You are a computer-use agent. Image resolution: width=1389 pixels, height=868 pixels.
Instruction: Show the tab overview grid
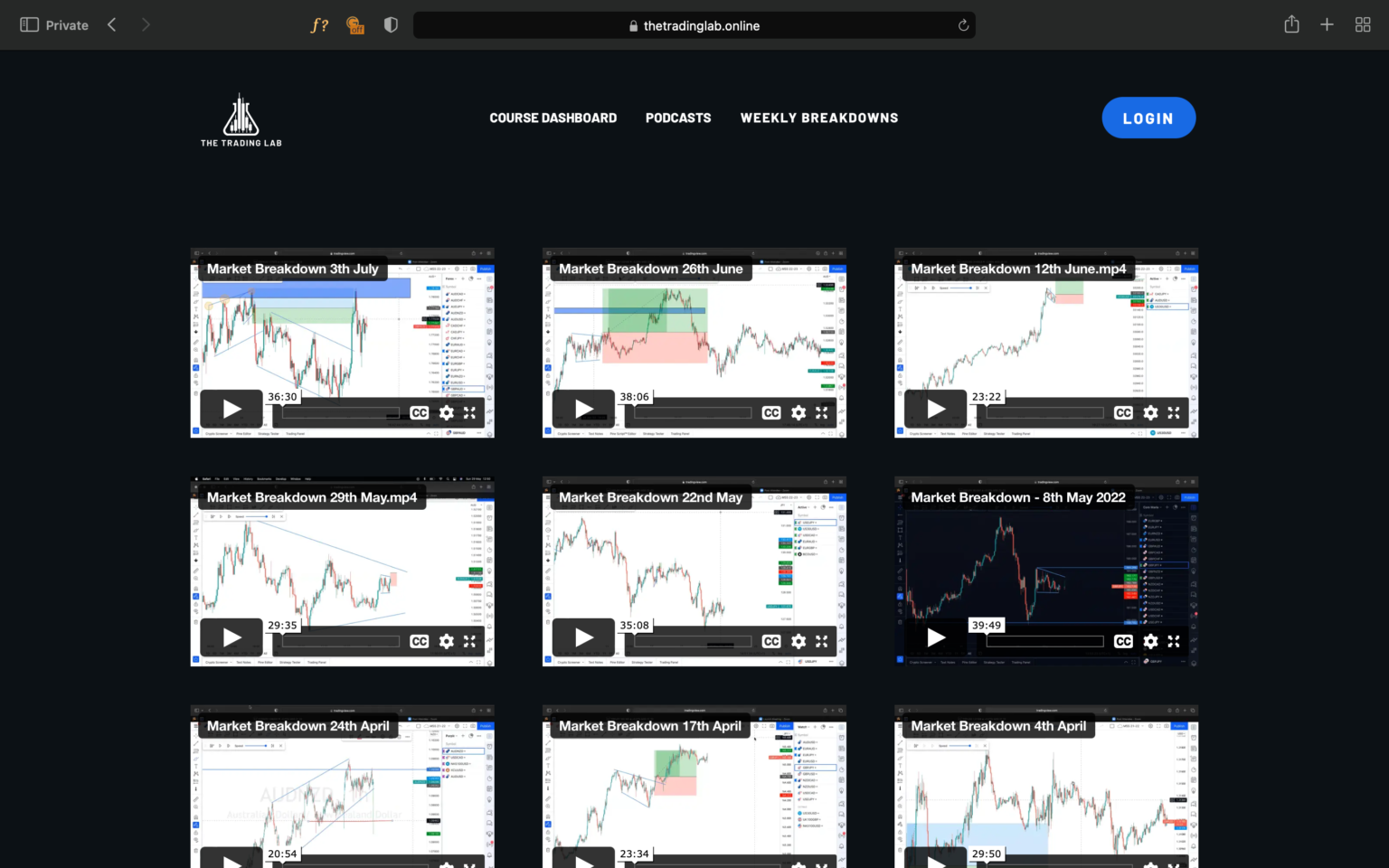click(1362, 24)
